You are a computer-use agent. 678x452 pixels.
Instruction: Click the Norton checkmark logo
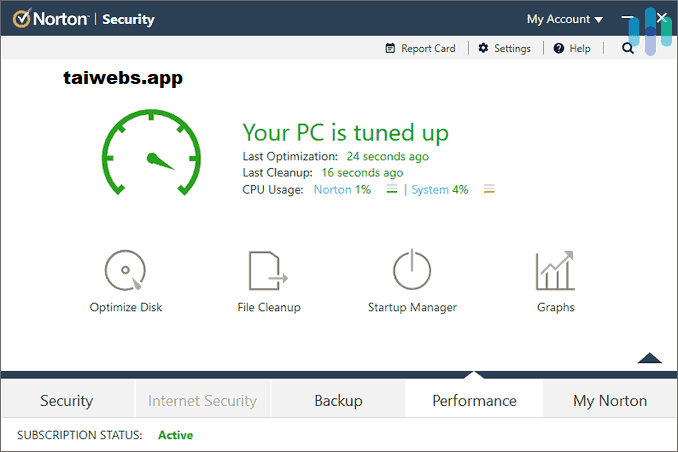(21, 19)
